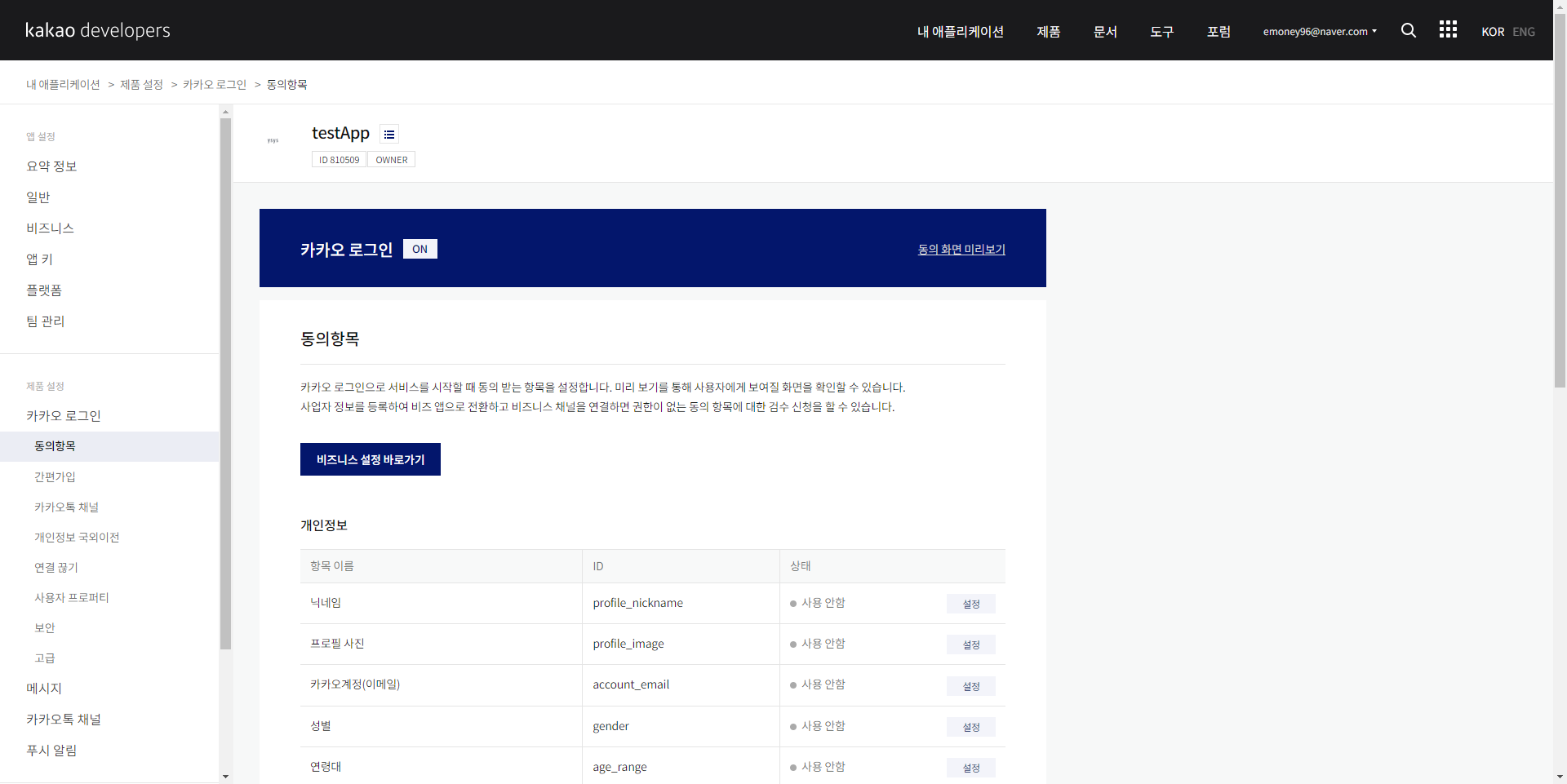Select 사용자 프로퍼티 sidebar sub-item

point(72,598)
